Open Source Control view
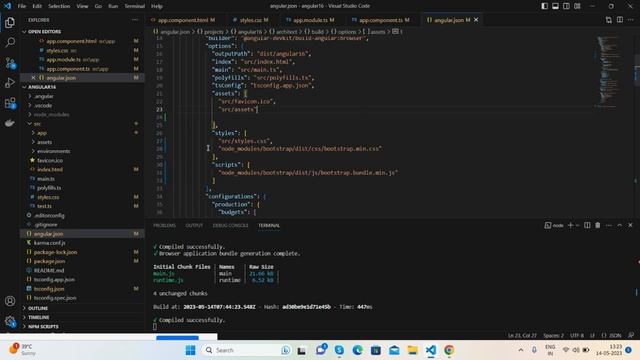 coord(10,62)
